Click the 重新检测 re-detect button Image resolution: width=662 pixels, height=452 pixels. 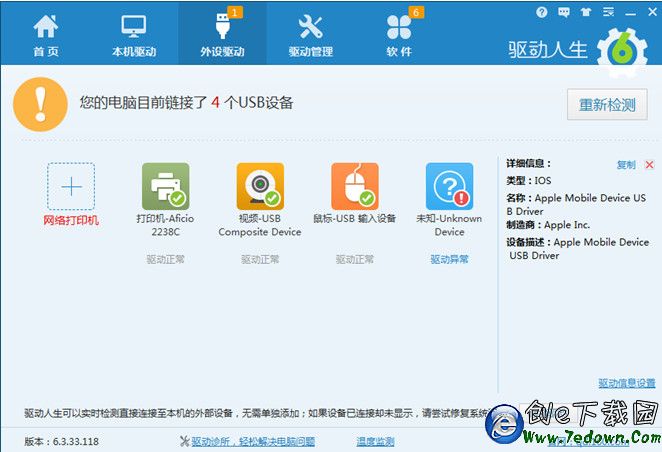click(607, 104)
